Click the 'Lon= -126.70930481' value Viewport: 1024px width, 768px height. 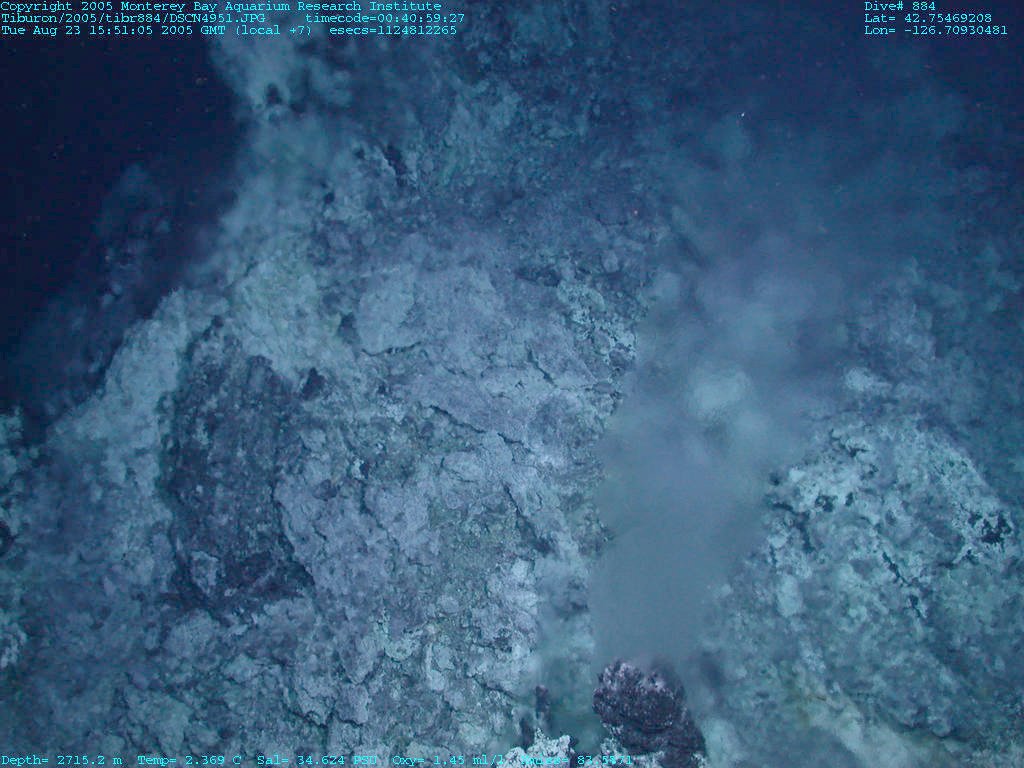point(936,30)
